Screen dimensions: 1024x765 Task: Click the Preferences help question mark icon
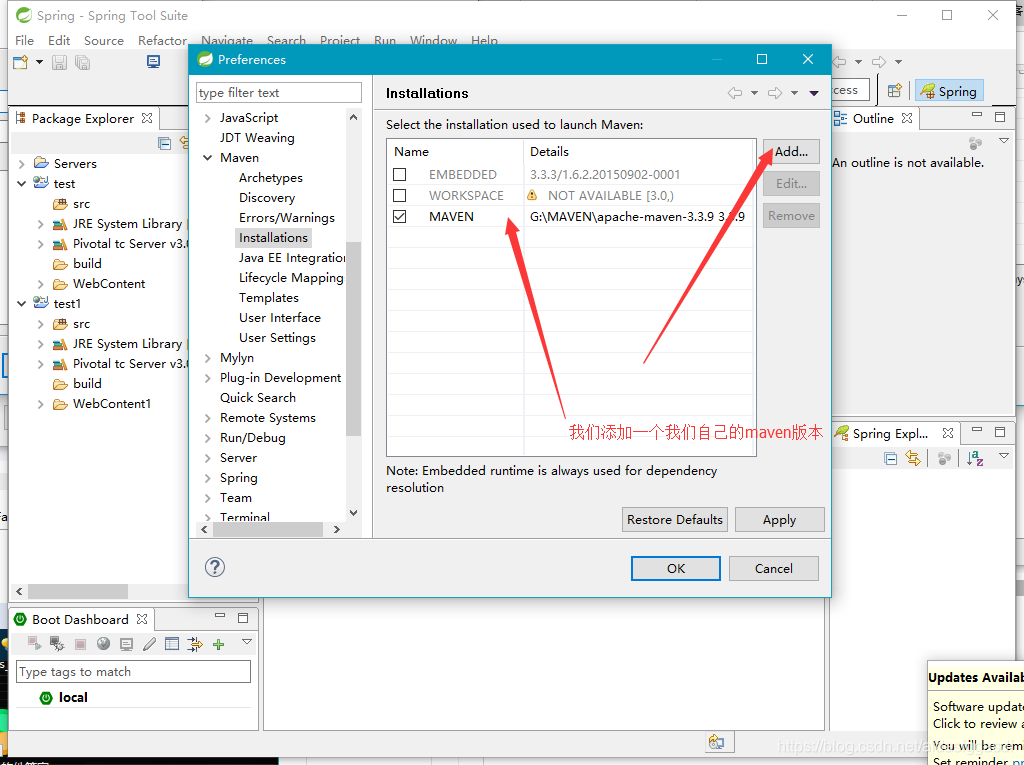[x=215, y=567]
